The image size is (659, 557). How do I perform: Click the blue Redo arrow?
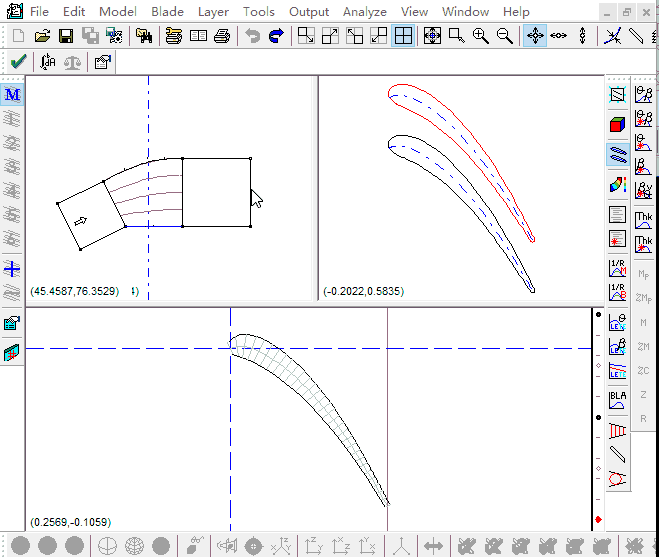pyautogui.click(x=276, y=36)
